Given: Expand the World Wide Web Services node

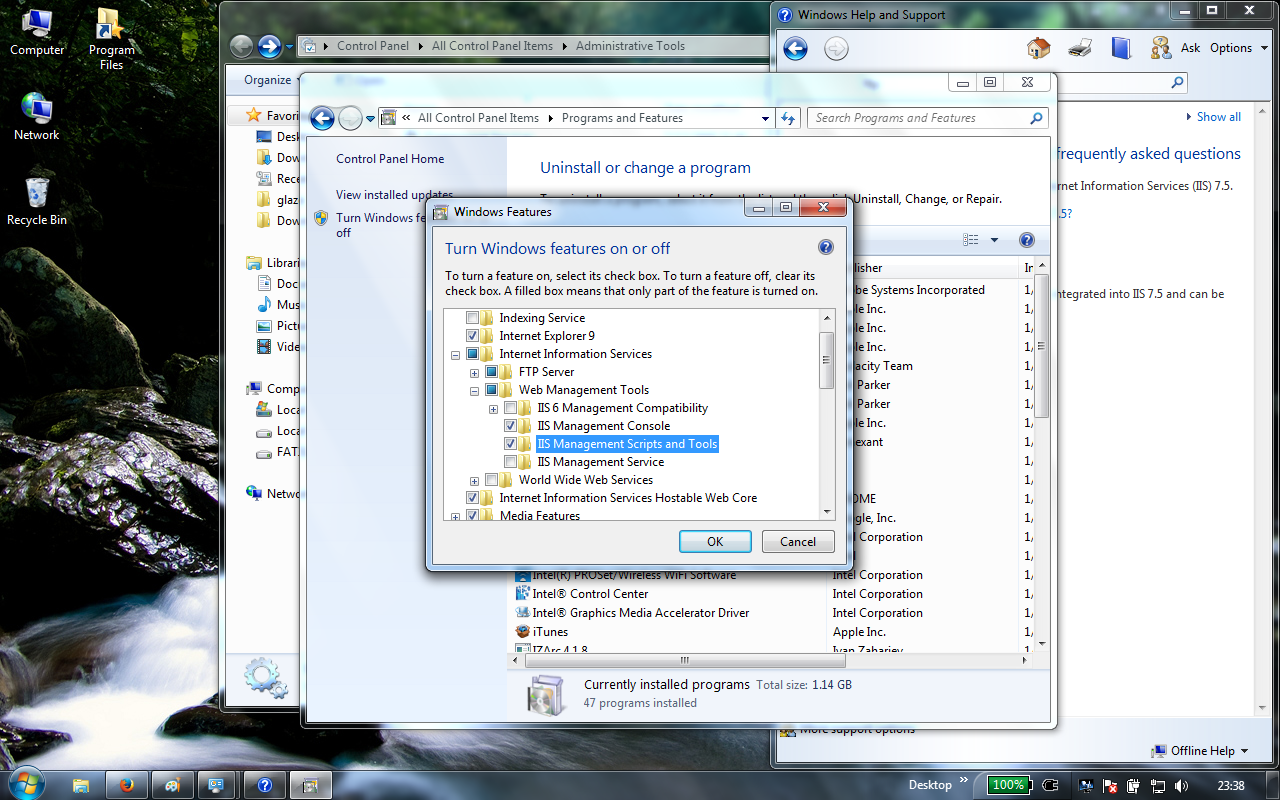Looking at the screenshot, I should [474, 481].
